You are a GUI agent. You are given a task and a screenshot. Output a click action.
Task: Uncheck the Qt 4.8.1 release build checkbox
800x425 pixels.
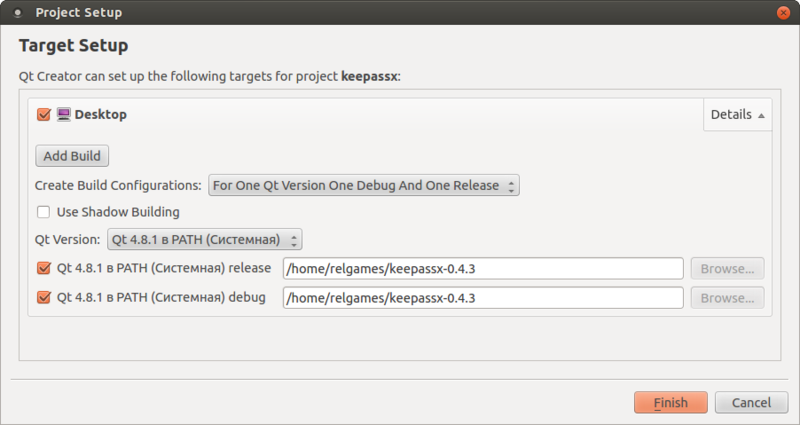tap(44, 268)
